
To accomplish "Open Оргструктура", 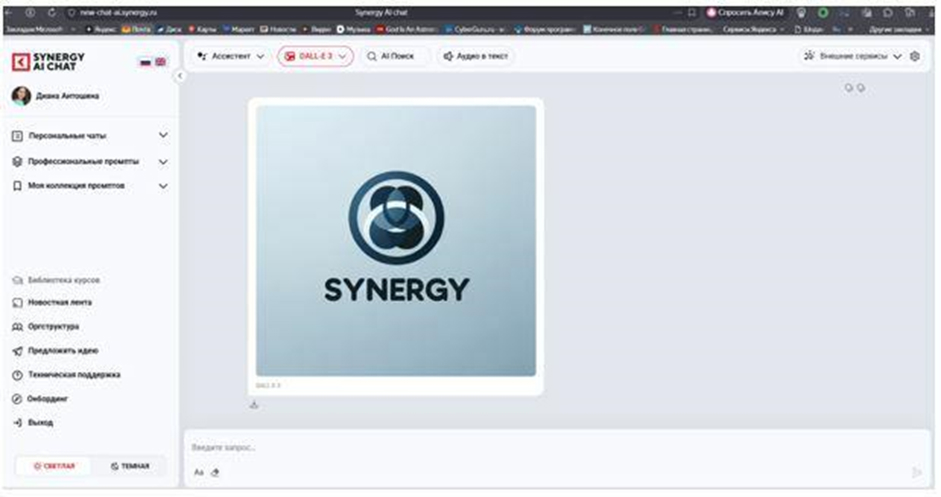I will tap(46, 327).
